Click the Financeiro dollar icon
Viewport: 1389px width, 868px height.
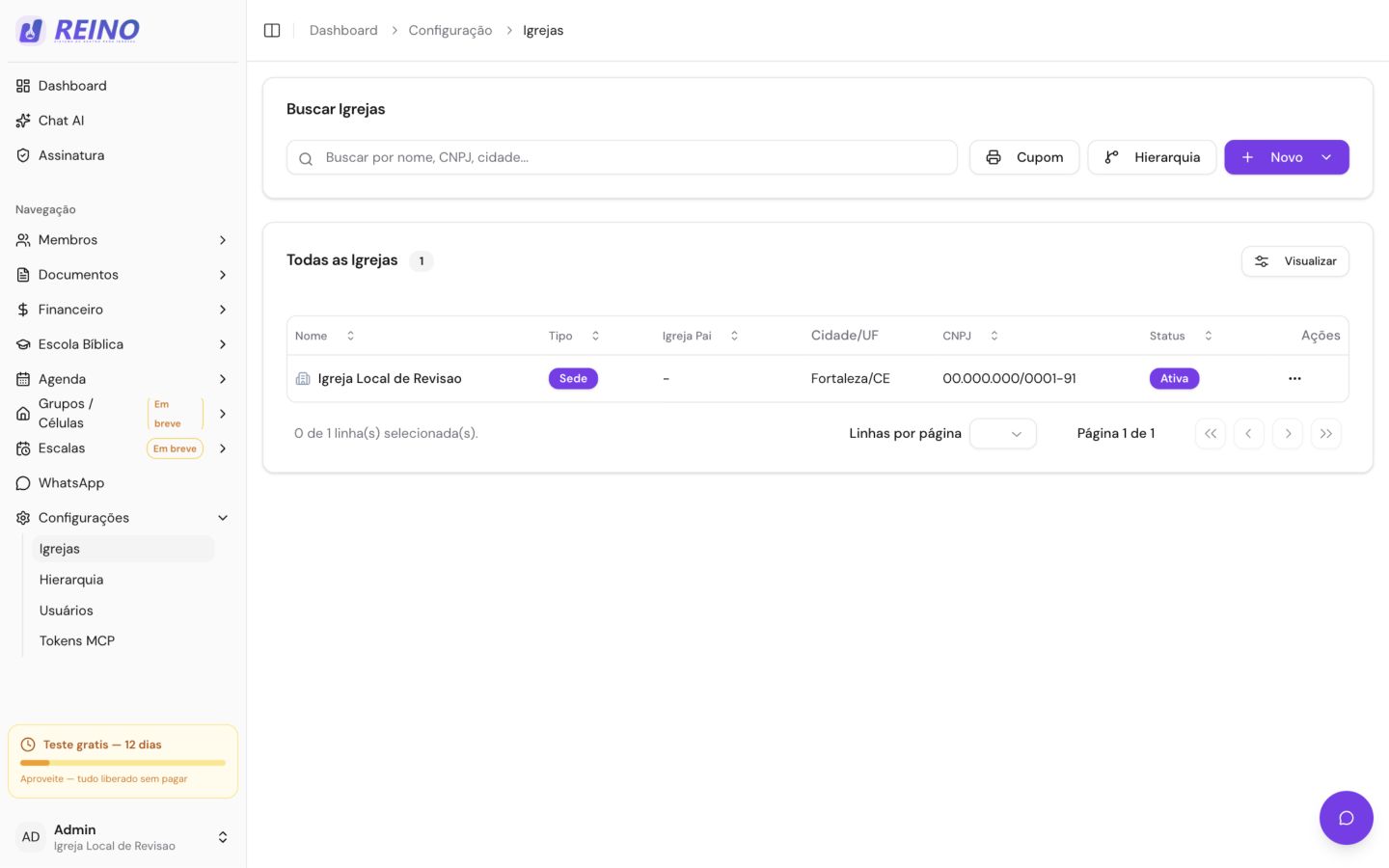(23, 310)
